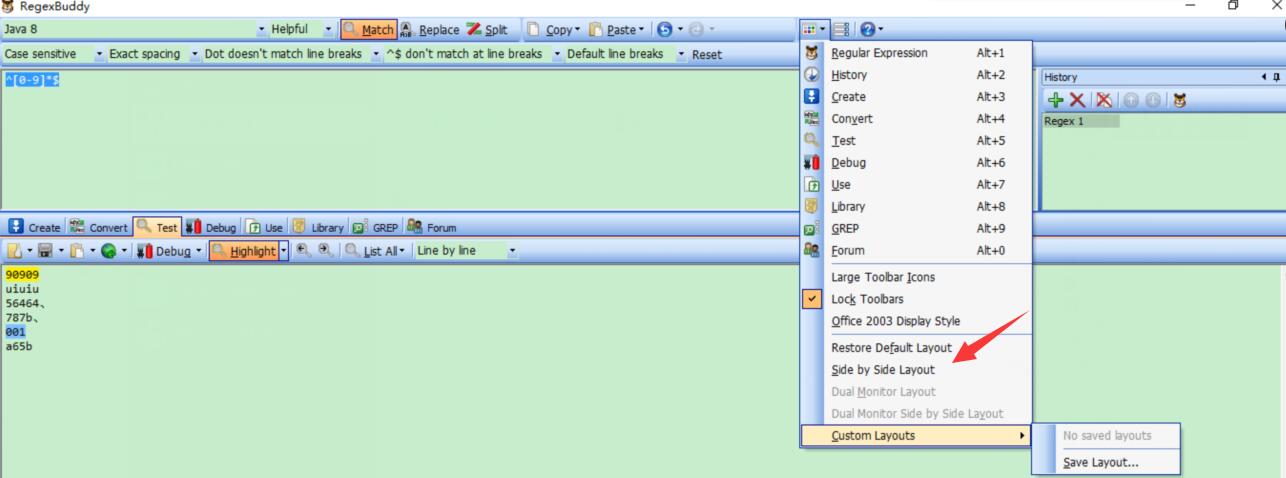Open the Java 8 flavor dropdown
Screen dimensions: 1286x478
tap(262, 30)
